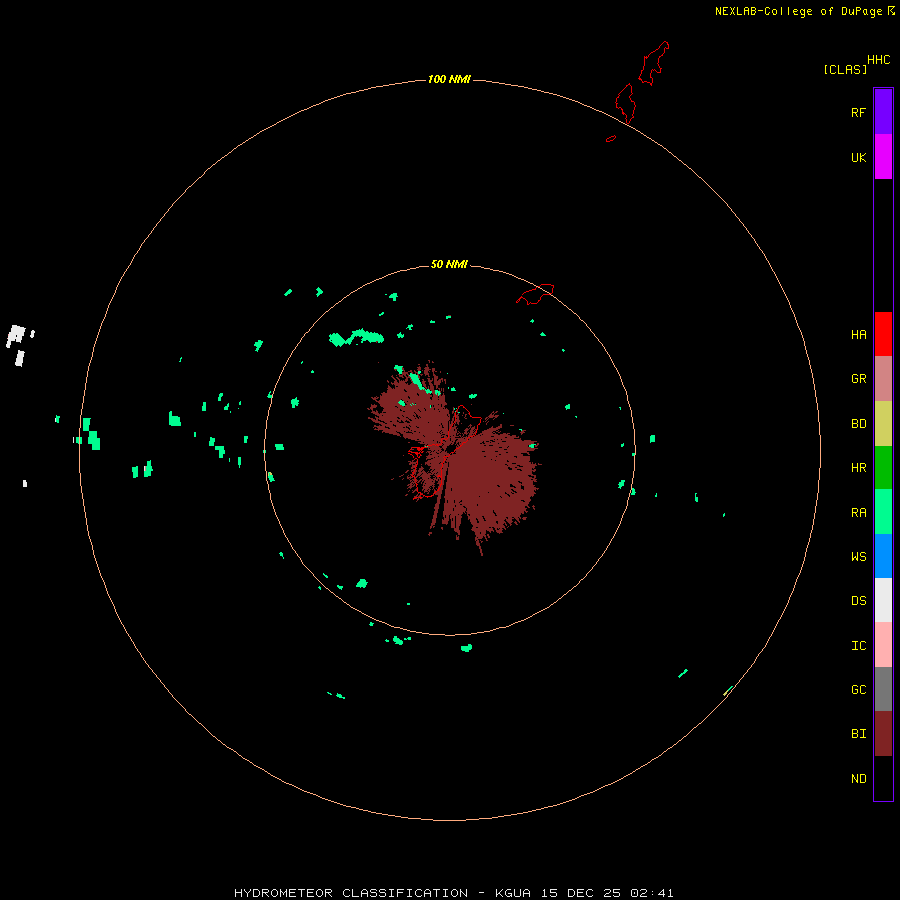Click the BD legend label

point(858,424)
